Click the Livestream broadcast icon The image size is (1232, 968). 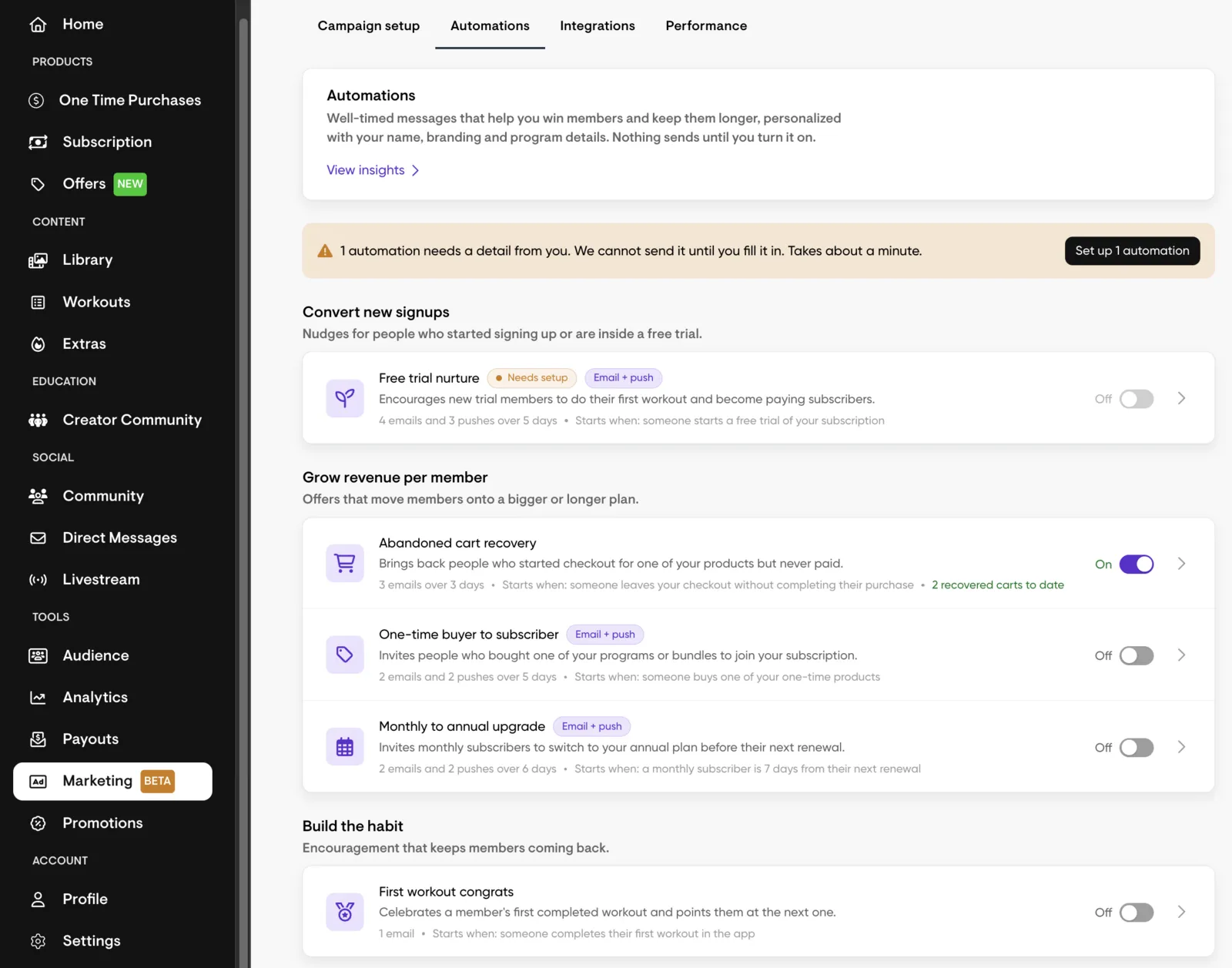(38, 580)
